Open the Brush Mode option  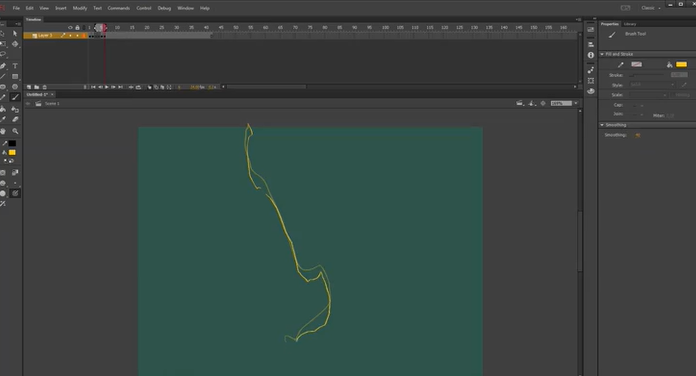click(x=3, y=183)
